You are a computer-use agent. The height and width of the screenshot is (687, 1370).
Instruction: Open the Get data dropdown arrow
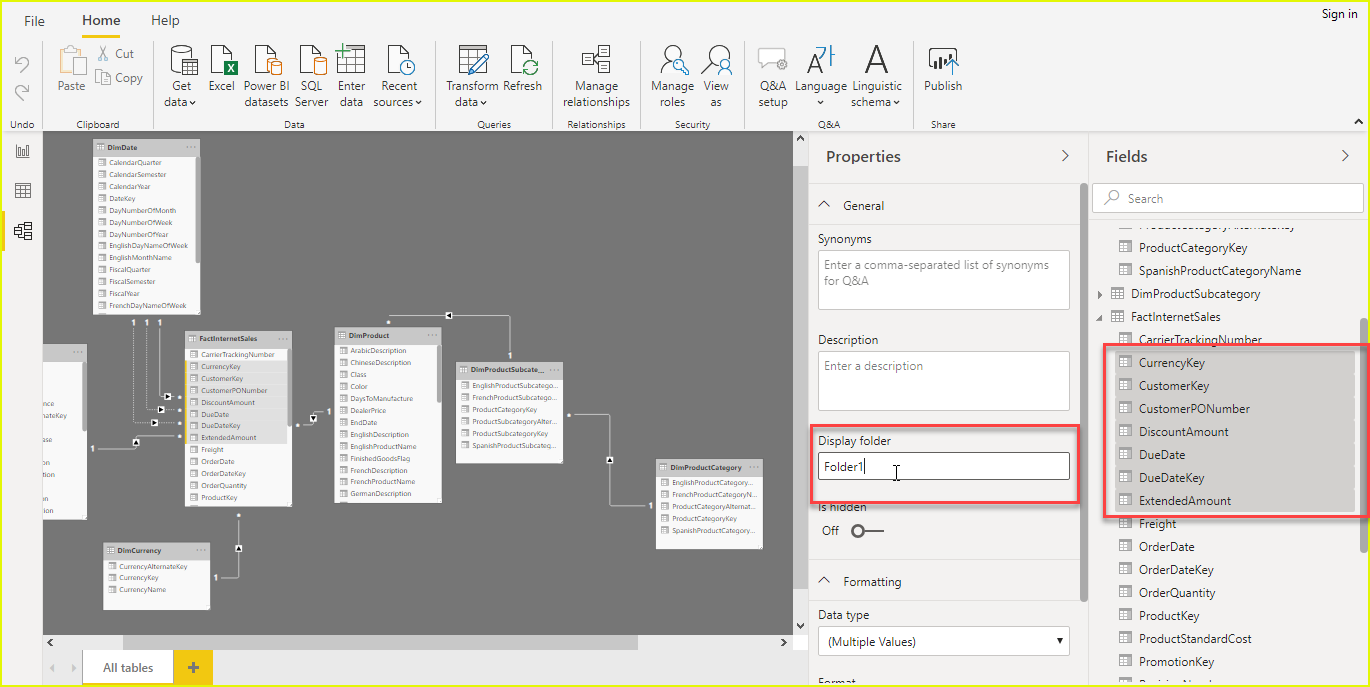[x=195, y=102]
